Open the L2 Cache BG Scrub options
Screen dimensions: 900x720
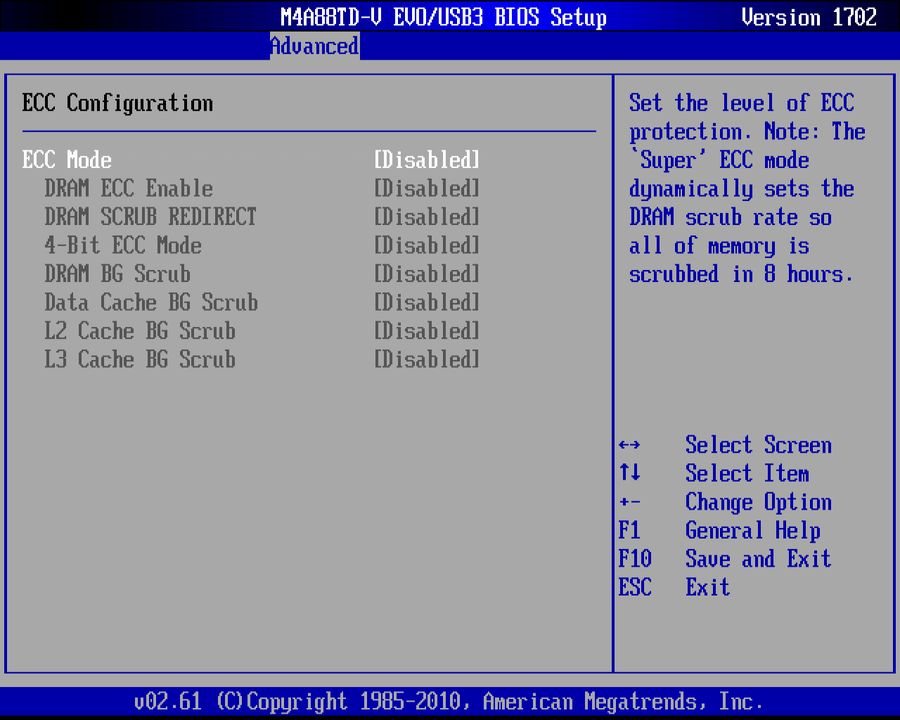[x=426, y=331]
